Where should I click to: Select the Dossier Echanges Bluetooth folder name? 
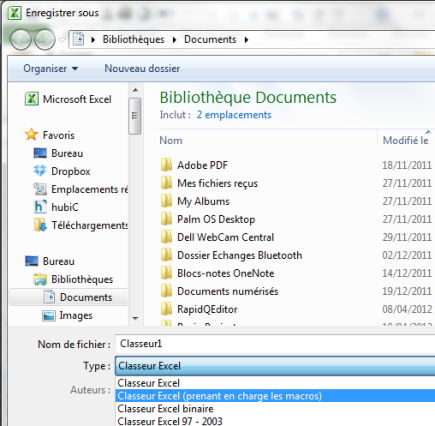click(x=240, y=255)
